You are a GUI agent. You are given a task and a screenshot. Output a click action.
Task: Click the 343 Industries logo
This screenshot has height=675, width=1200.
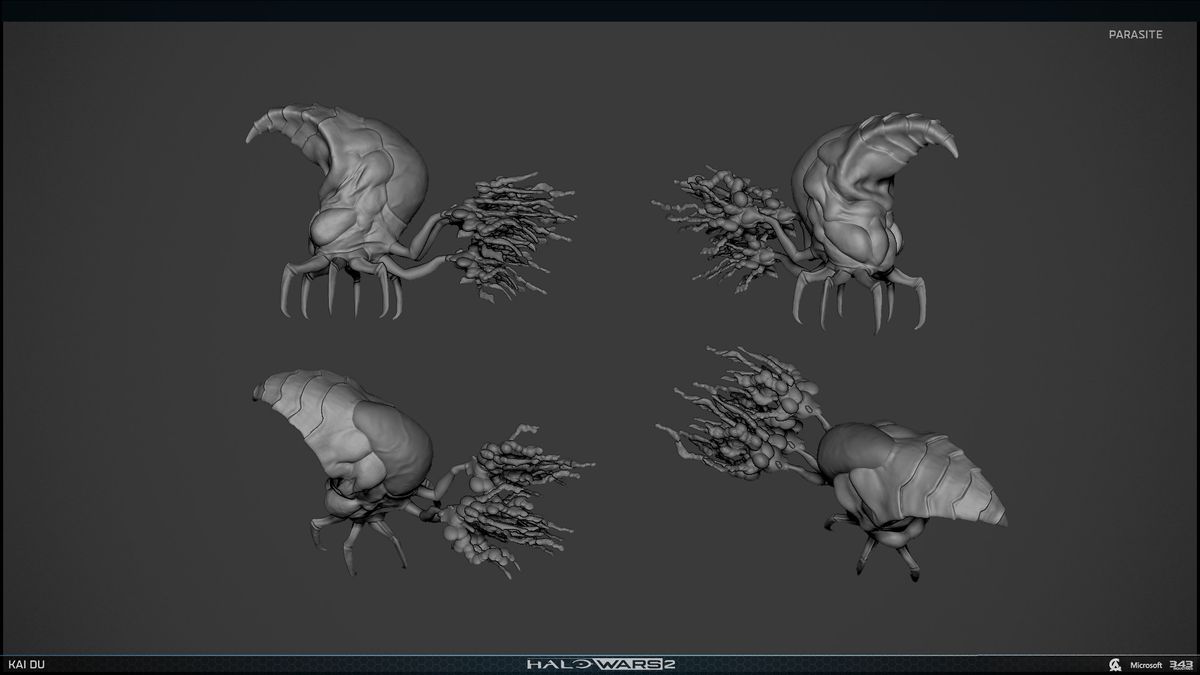tap(1181, 665)
